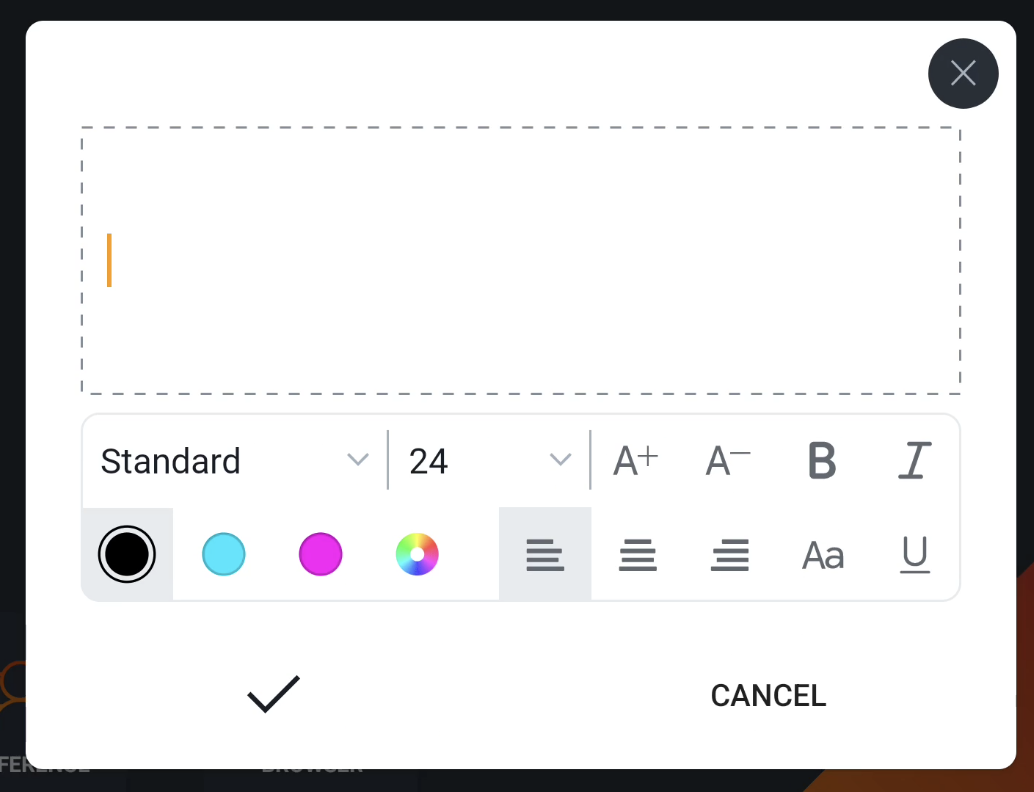Image resolution: width=1034 pixels, height=792 pixels.
Task: Change text case with the Aa icon
Action: click(822, 554)
